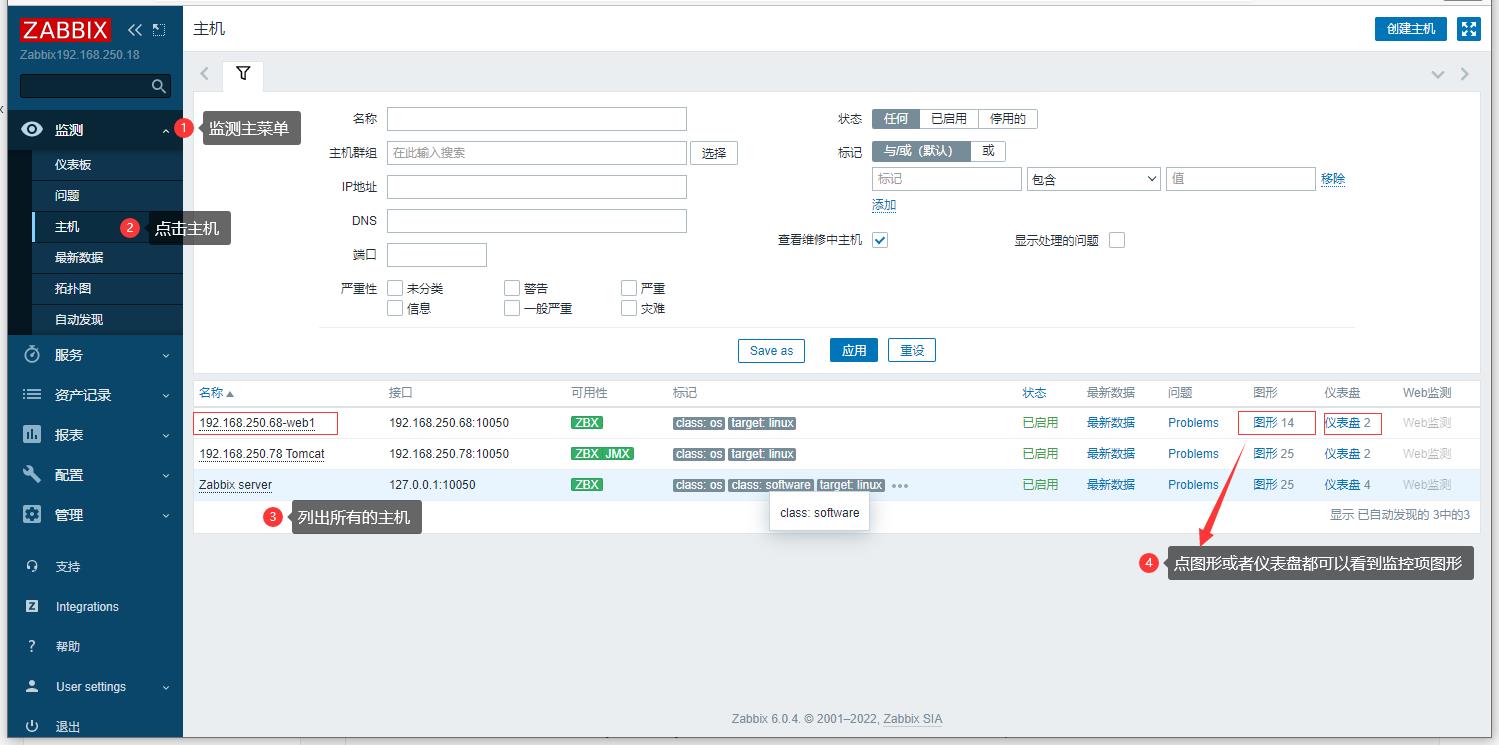The width and height of the screenshot is (1499, 745).
Task: Click the IP地址 input field
Action: click(537, 187)
